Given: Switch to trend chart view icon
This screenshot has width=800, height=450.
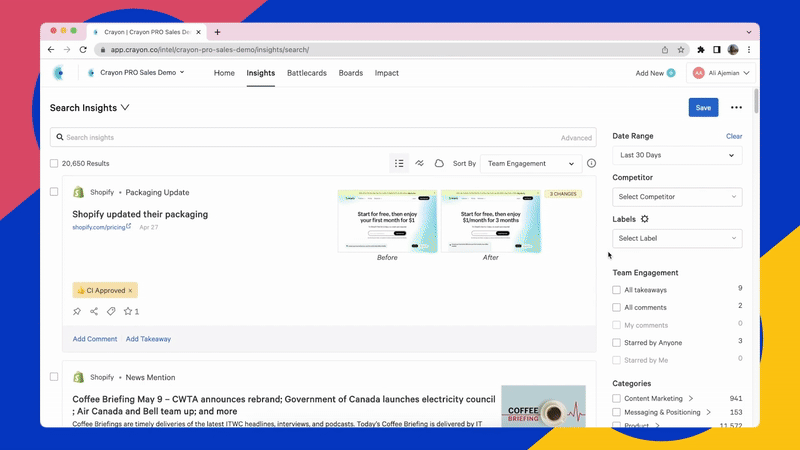Looking at the screenshot, I should coord(419,163).
